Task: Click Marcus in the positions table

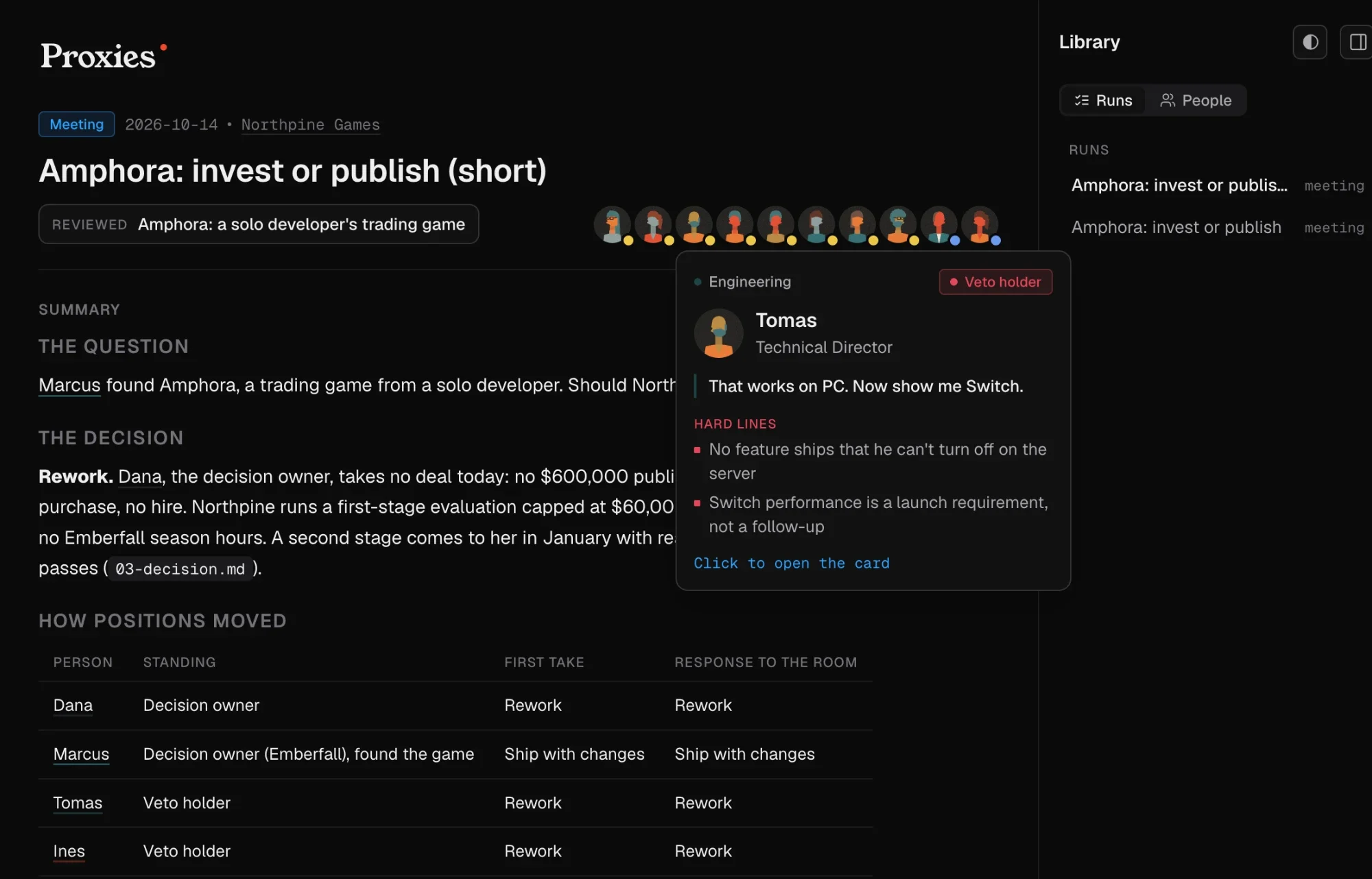Action: [x=81, y=754]
